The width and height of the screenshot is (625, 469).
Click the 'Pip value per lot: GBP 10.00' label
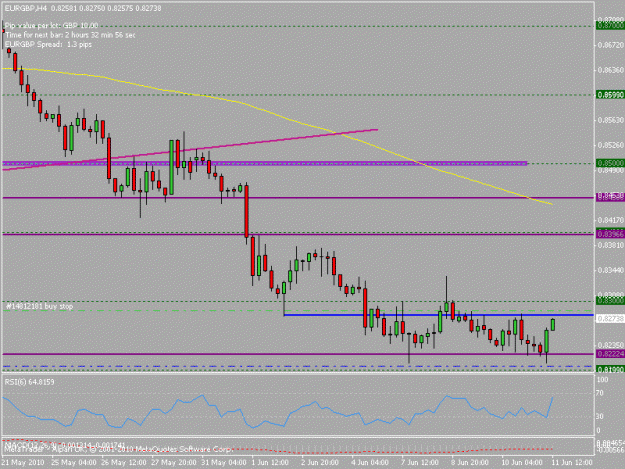click(x=51, y=26)
